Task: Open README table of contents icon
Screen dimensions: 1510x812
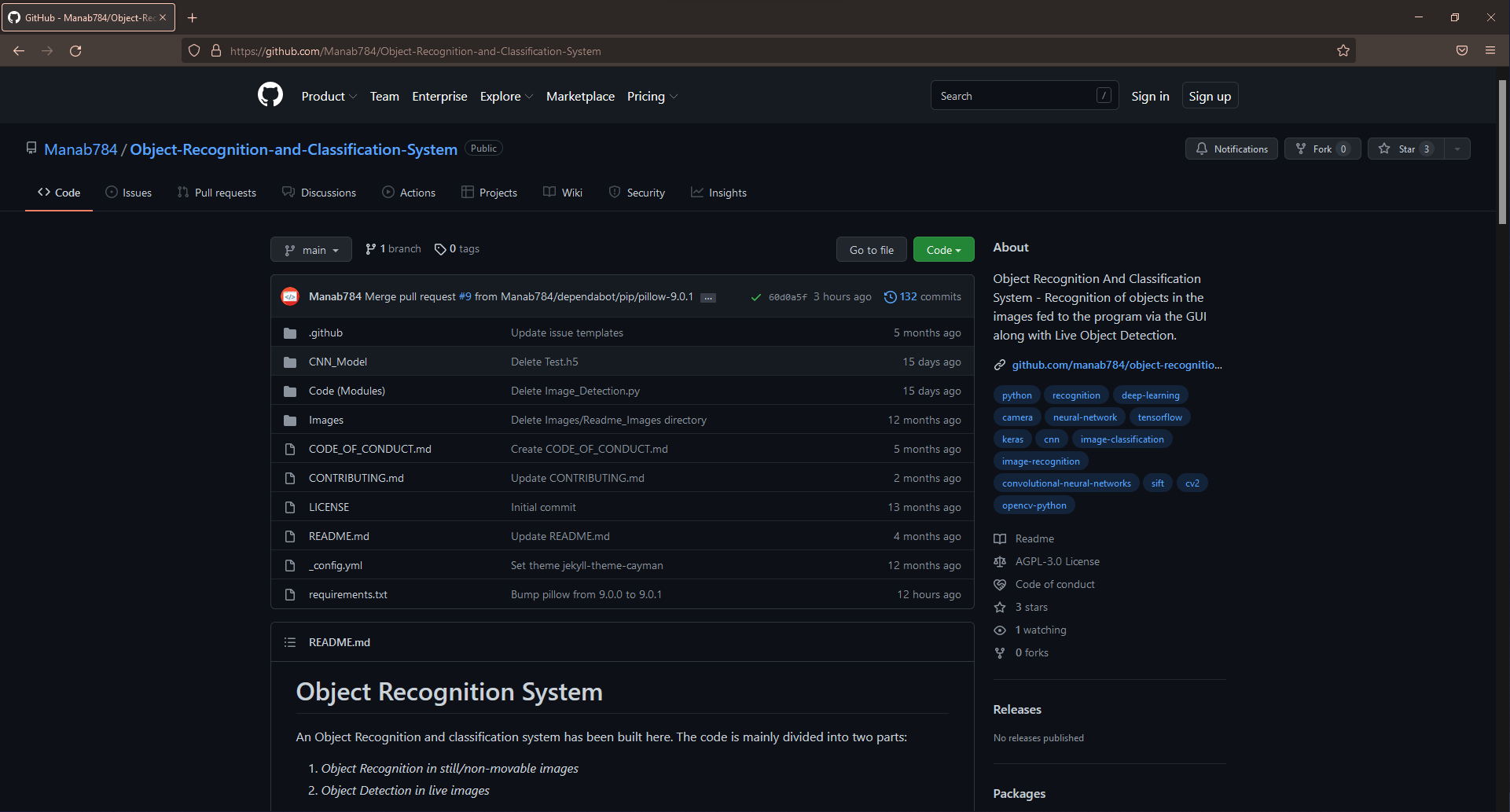Action: [290, 642]
